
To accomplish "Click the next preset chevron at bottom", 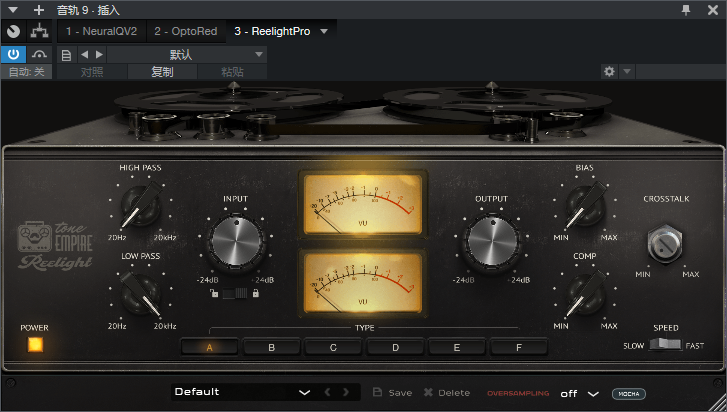I will click(x=346, y=392).
